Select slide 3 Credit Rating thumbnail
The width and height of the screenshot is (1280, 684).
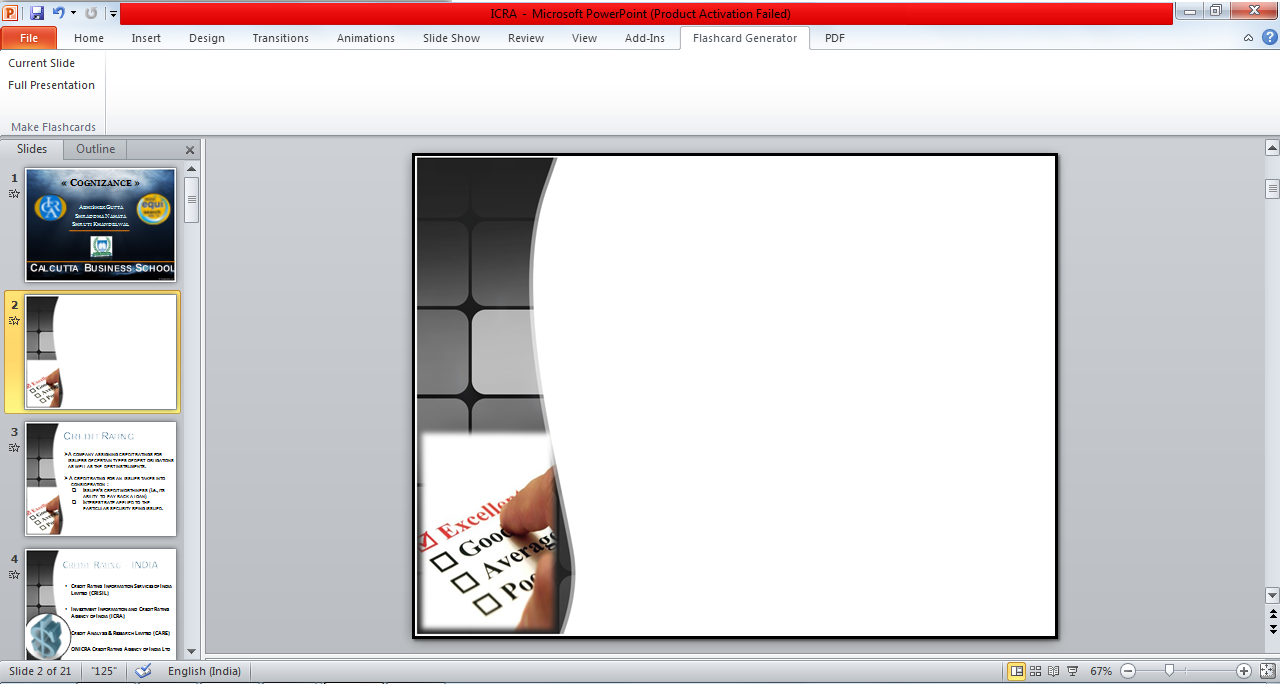pyautogui.click(x=101, y=479)
